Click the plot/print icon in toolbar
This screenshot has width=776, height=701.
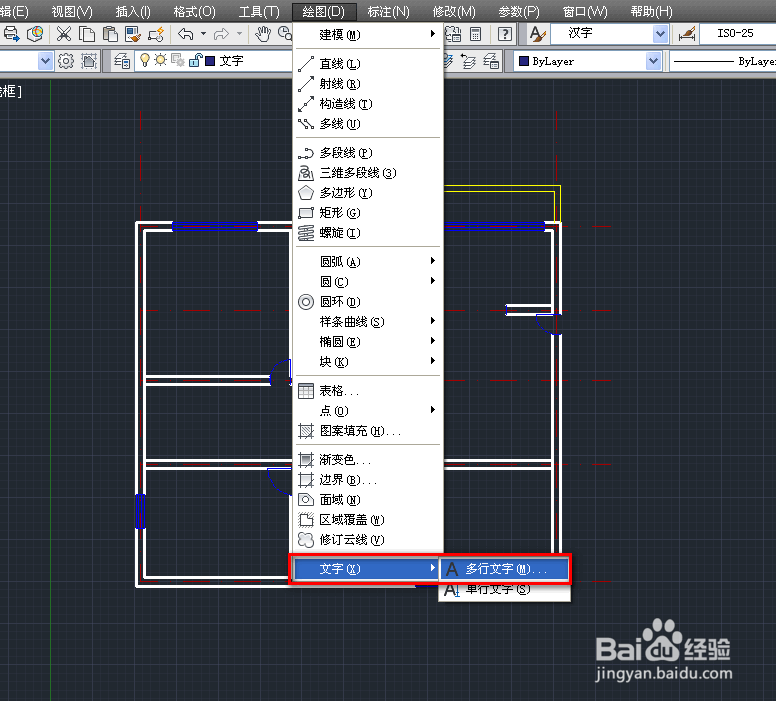pyautogui.click(x=11, y=34)
